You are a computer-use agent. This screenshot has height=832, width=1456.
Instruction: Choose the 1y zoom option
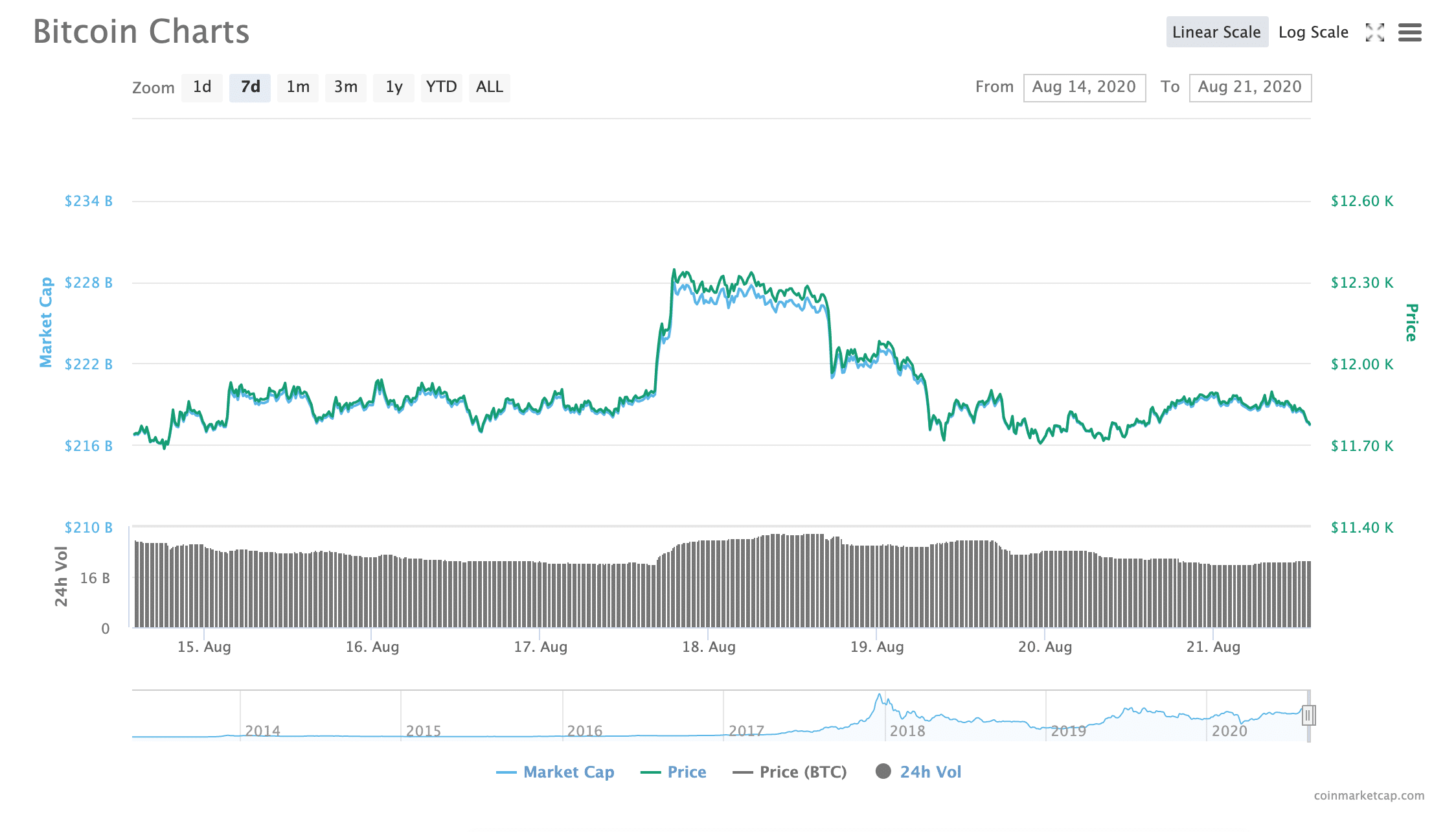click(x=394, y=87)
